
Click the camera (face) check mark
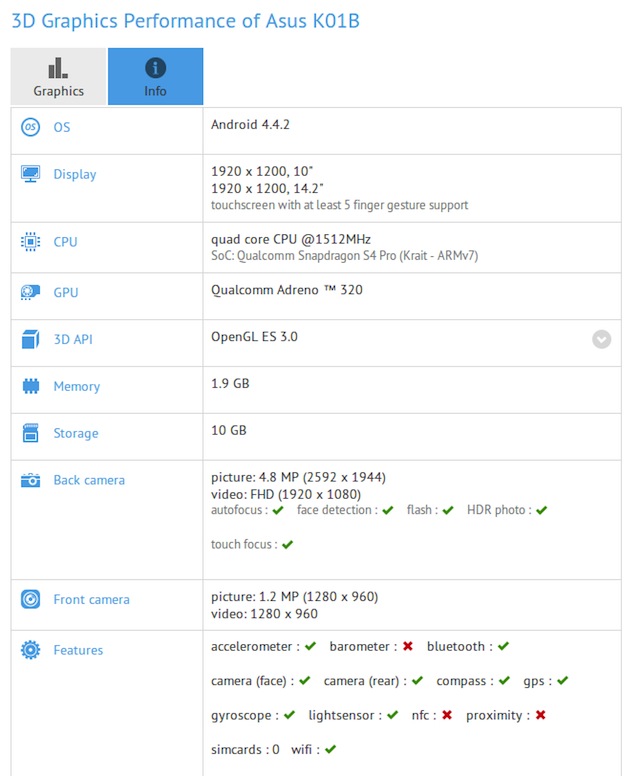tap(305, 681)
